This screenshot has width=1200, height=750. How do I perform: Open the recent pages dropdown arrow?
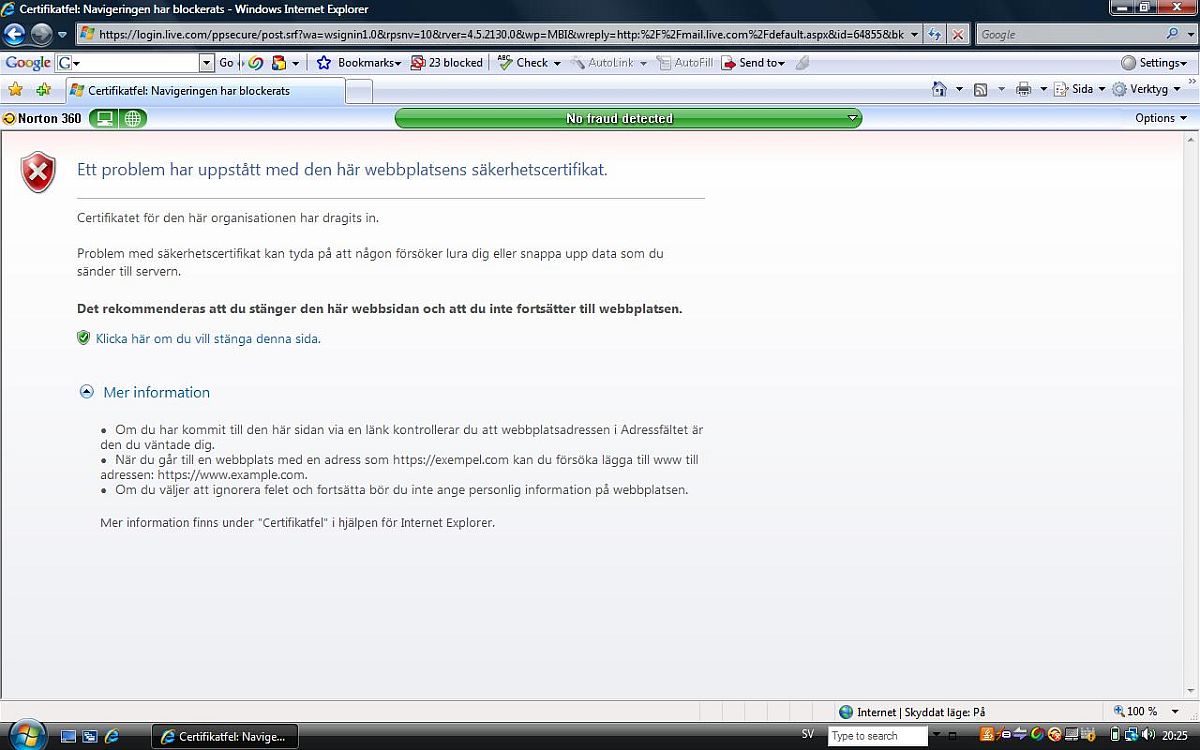click(63, 34)
